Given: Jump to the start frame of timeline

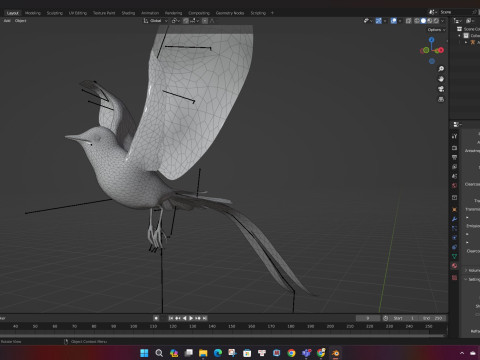Looking at the screenshot, I should click(x=171, y=318).
